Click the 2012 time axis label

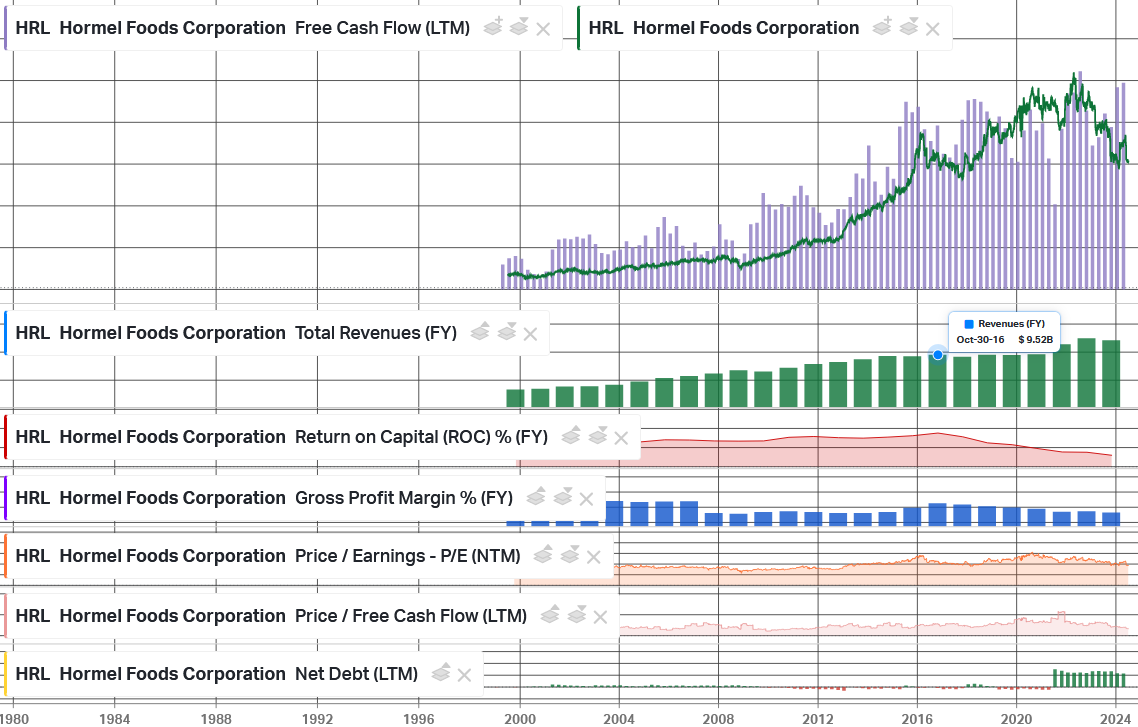click(818, 719)
